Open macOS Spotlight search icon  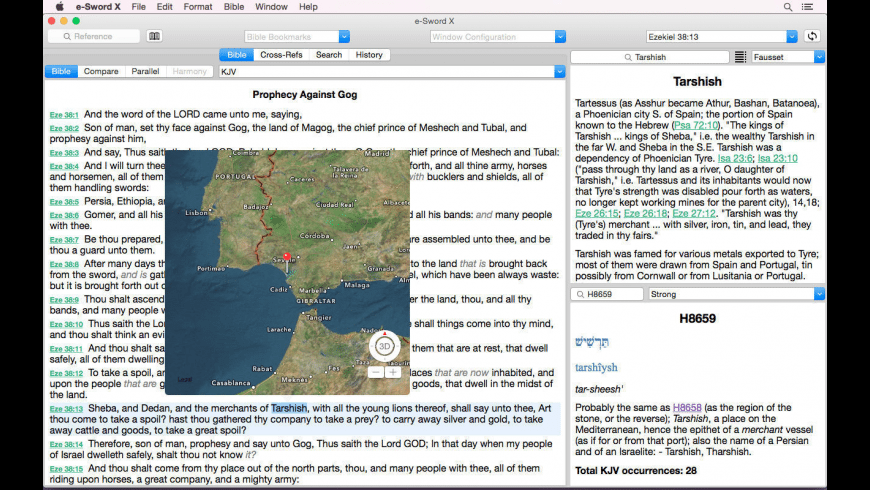click(788, 7)
